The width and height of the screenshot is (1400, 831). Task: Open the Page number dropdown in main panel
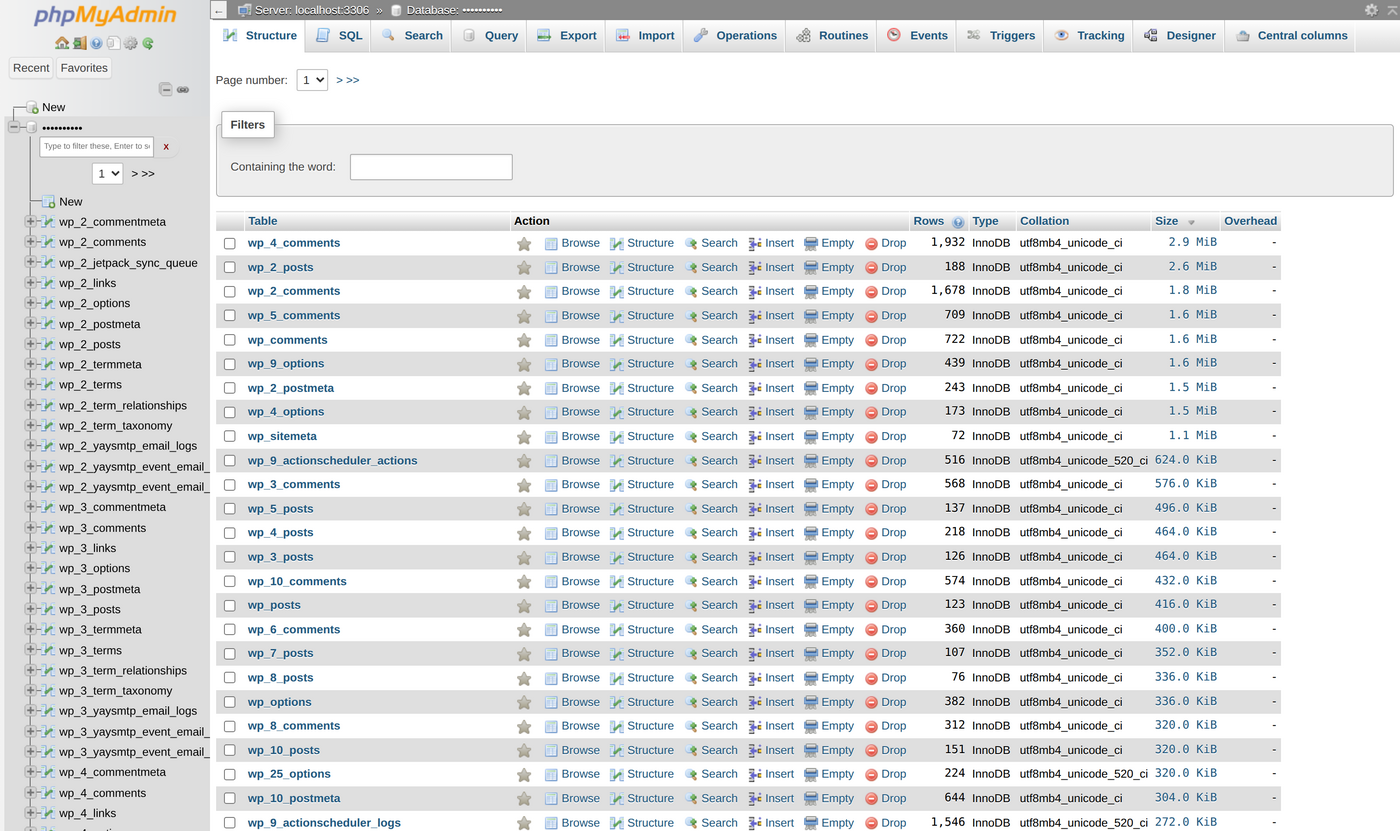312,80
